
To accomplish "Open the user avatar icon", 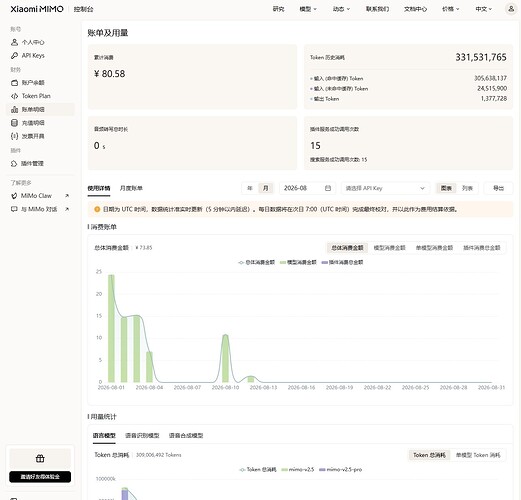I will click(x=511, y=9).
